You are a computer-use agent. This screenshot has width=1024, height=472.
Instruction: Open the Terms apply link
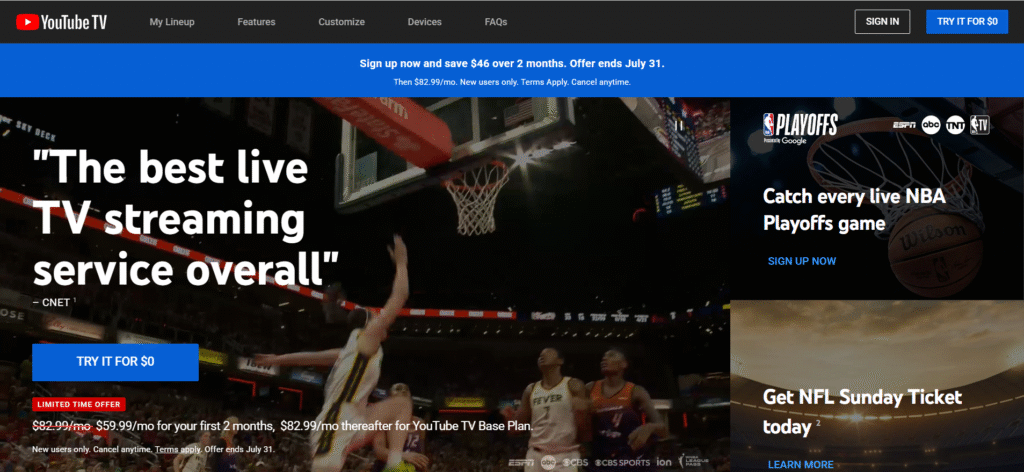[176, 450]
